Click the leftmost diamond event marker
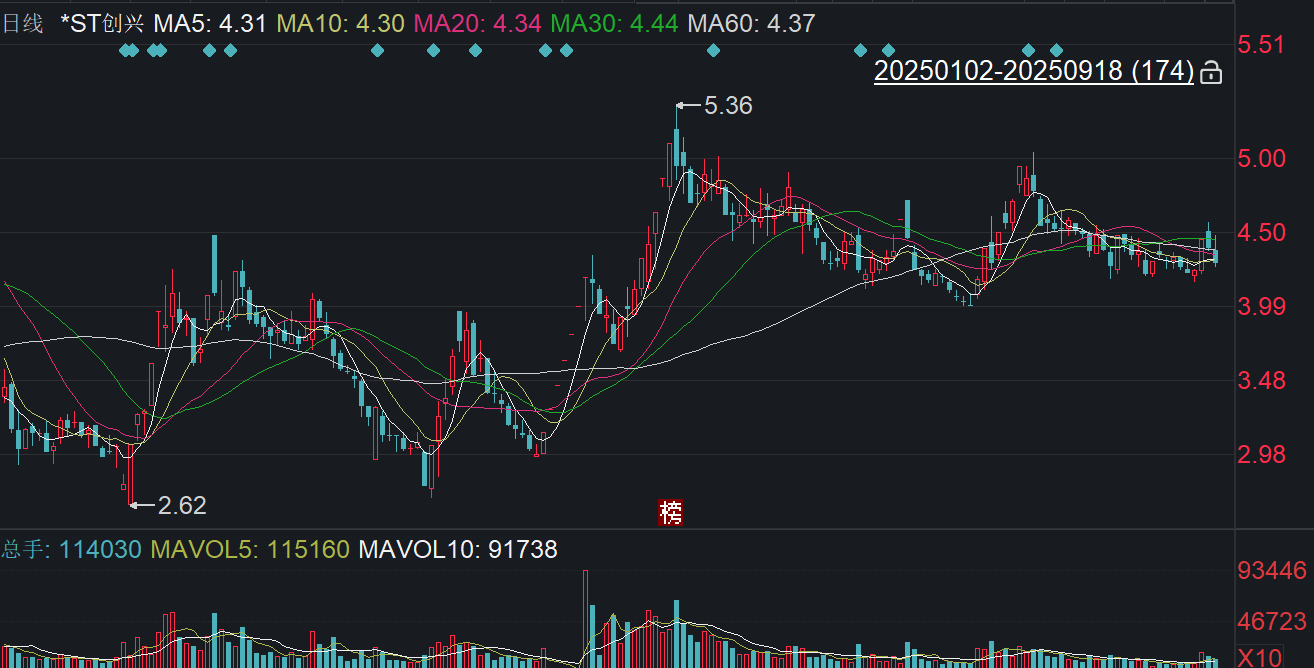This screenshot has width=1314, height=668. point(124,50)
